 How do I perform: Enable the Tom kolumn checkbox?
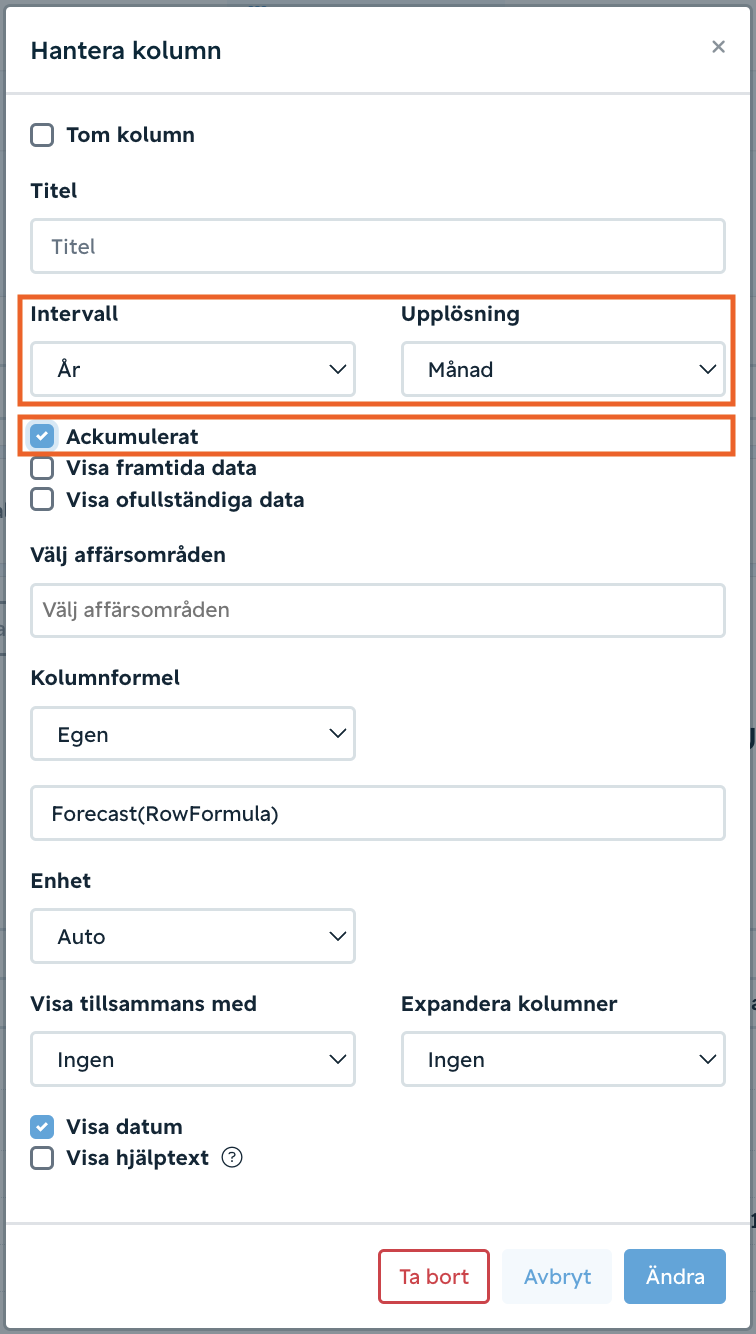(x=42, y=135)
